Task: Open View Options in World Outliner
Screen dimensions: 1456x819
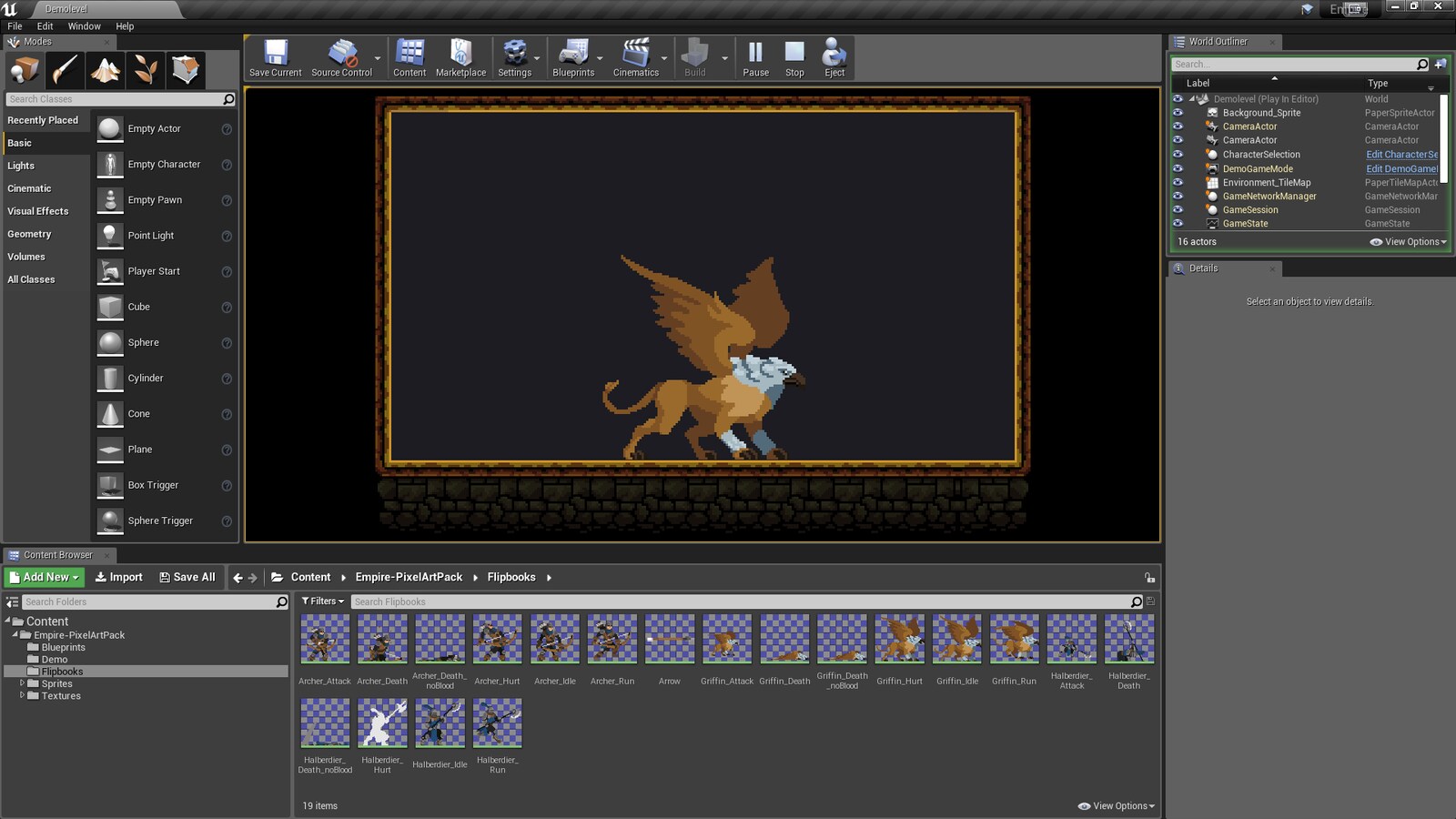Action: tap(1407, 241)
